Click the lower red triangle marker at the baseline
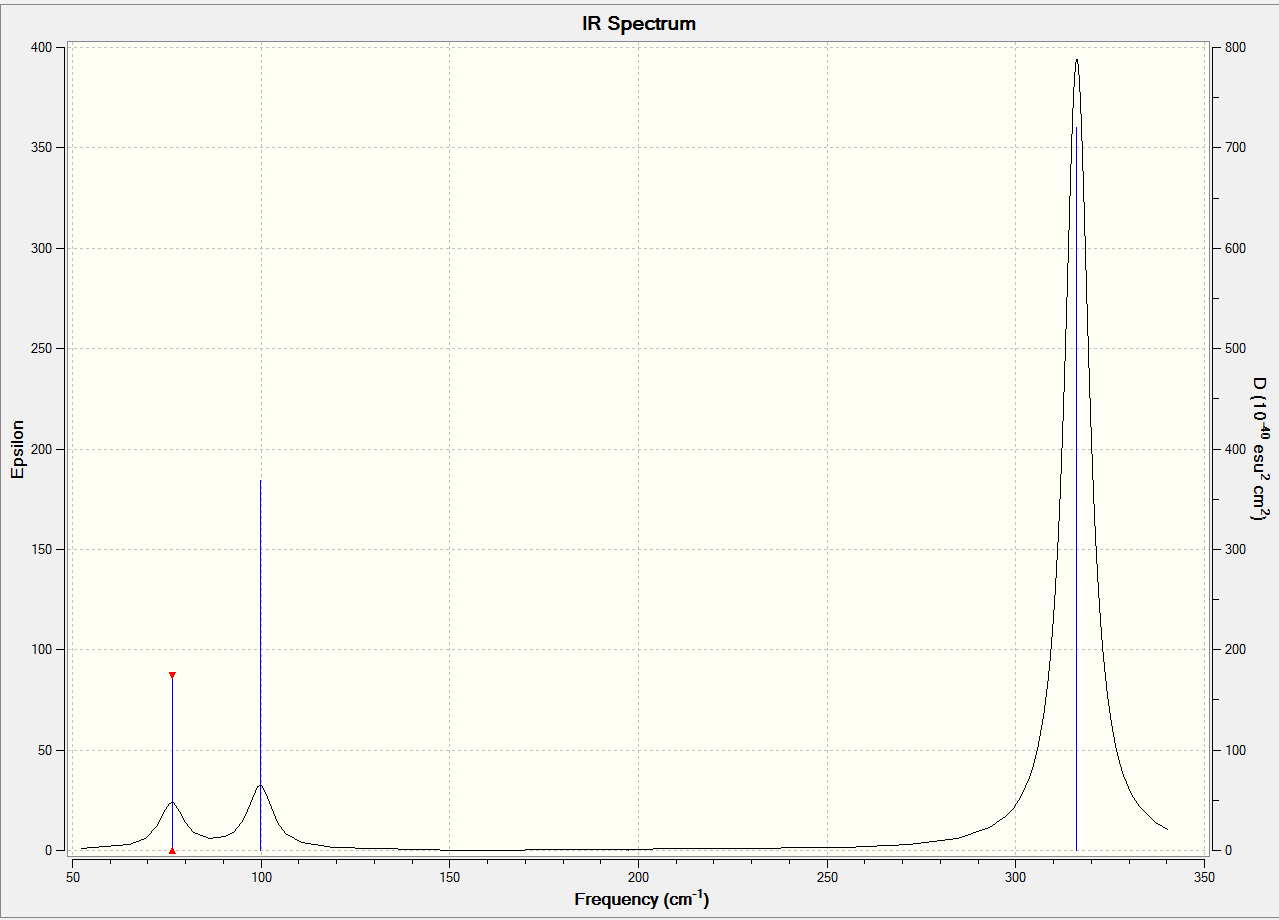Image resolution: width=1279 pixels, height=920 pixels. 172,851
